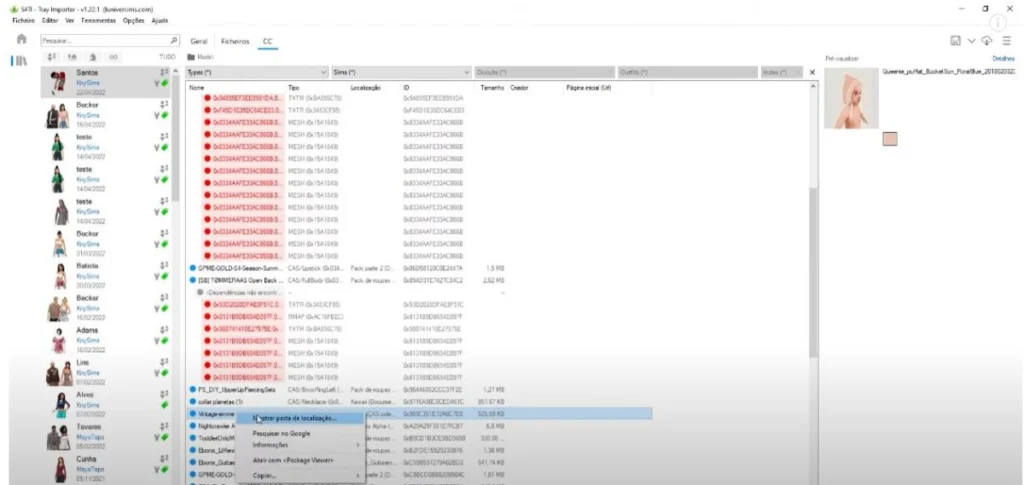
Task: Expand the Sims (*) dropdown
Action: pyautogui.click(x=401, y=72)
